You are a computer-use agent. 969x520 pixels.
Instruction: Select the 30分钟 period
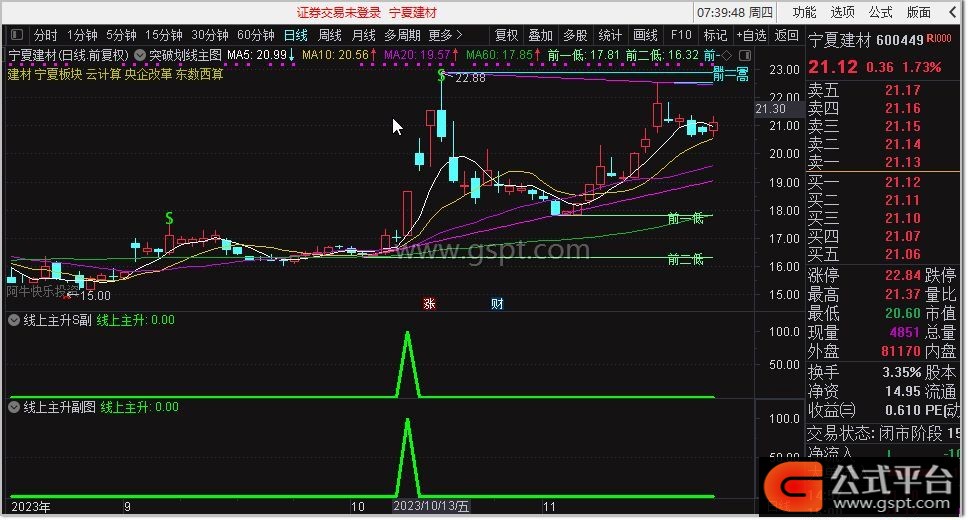209,35
